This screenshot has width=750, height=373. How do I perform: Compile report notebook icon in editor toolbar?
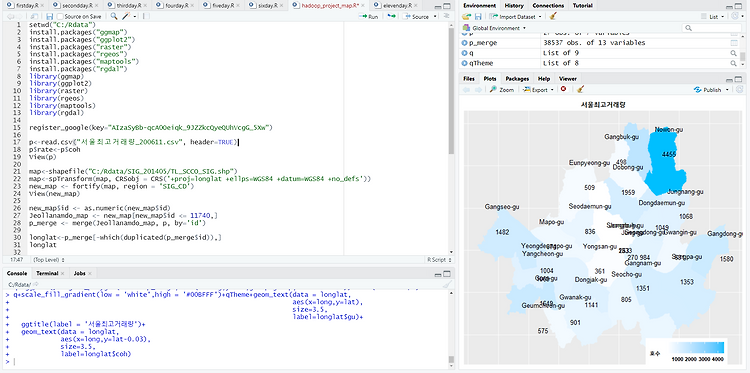146,16
